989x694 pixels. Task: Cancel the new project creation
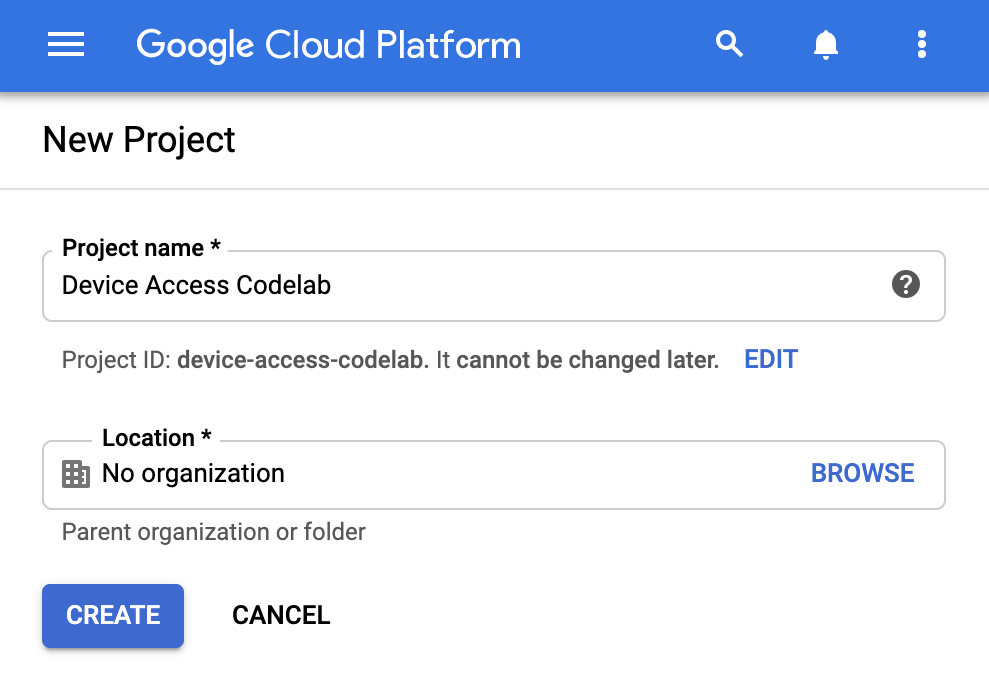(x=280, y=615)
